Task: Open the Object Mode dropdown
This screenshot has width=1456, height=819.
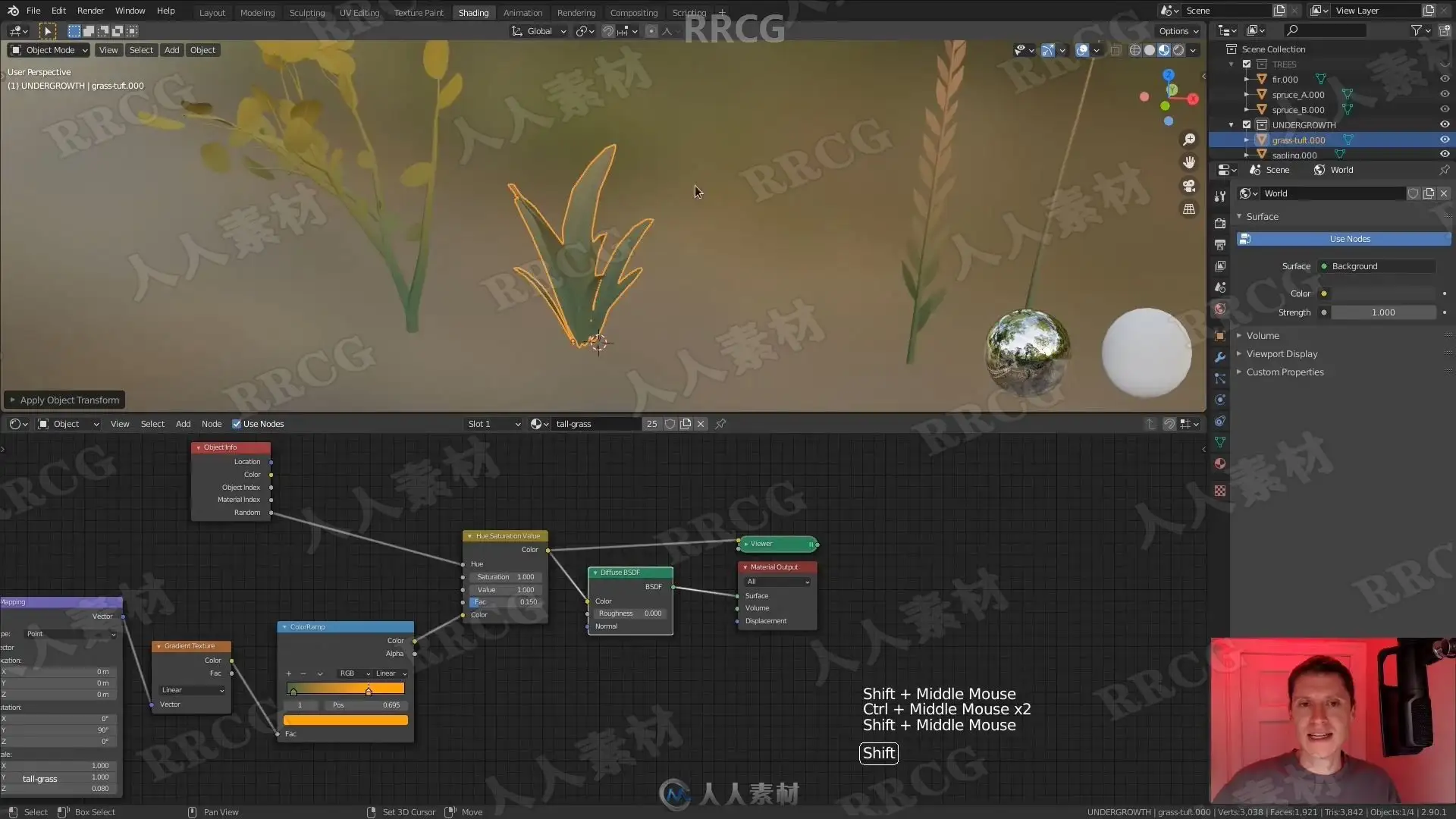Action: click(x=49, y=50)
